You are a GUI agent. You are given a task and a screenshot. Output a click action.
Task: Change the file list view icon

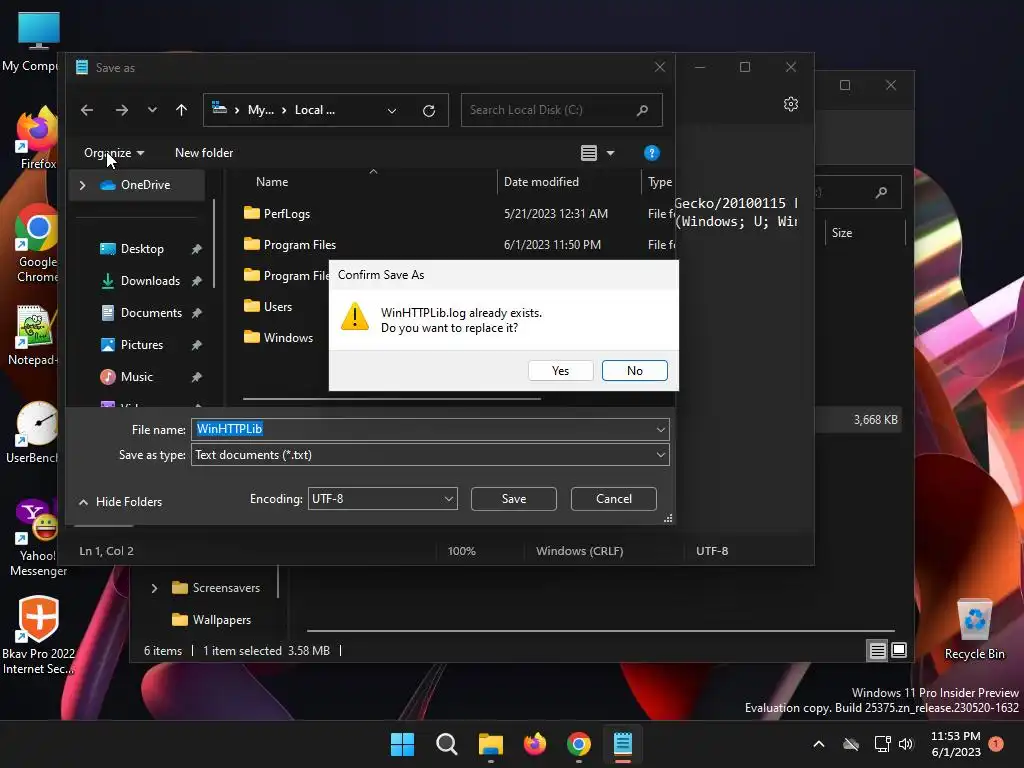588,153
